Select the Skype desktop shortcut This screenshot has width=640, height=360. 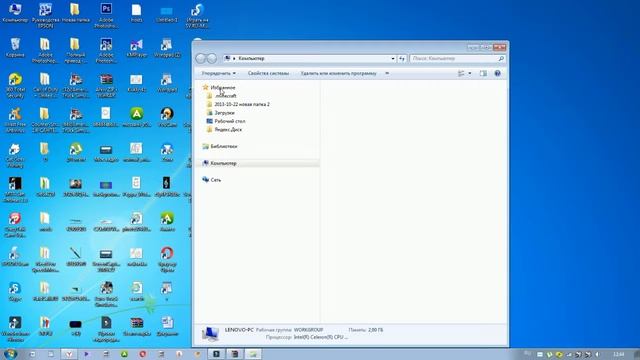tap(15, 292)
